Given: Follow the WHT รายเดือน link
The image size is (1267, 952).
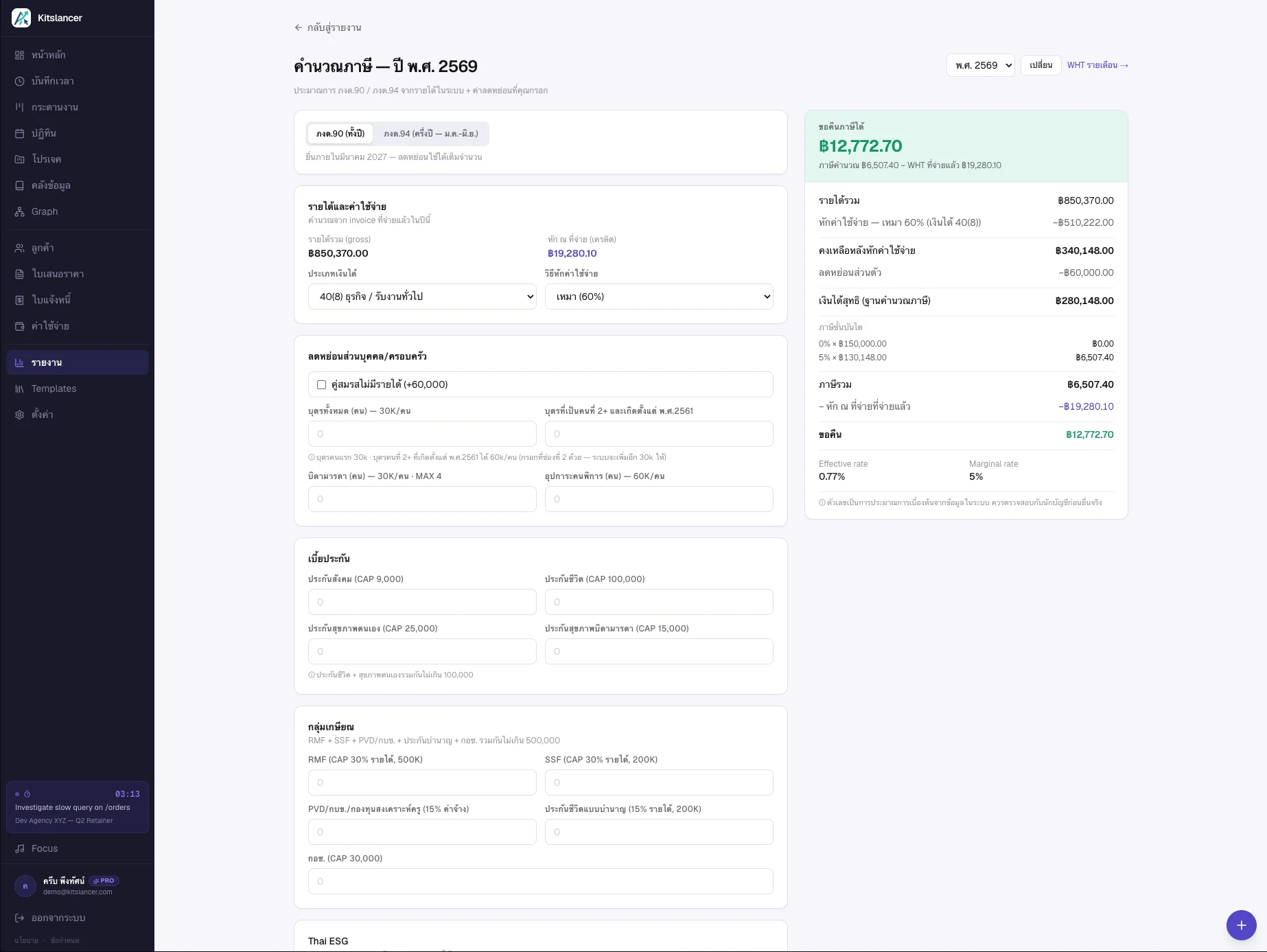Looking at the screenshot, I should tap(1097, 65).
